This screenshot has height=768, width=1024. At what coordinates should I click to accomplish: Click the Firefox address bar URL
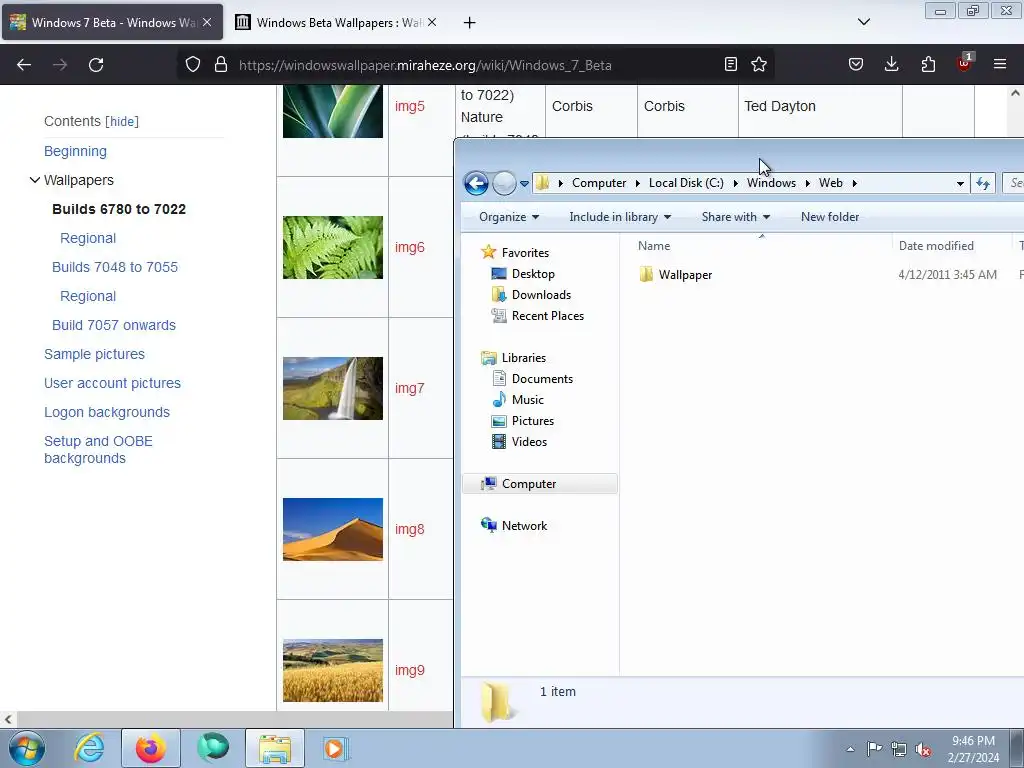click(424, 65)
